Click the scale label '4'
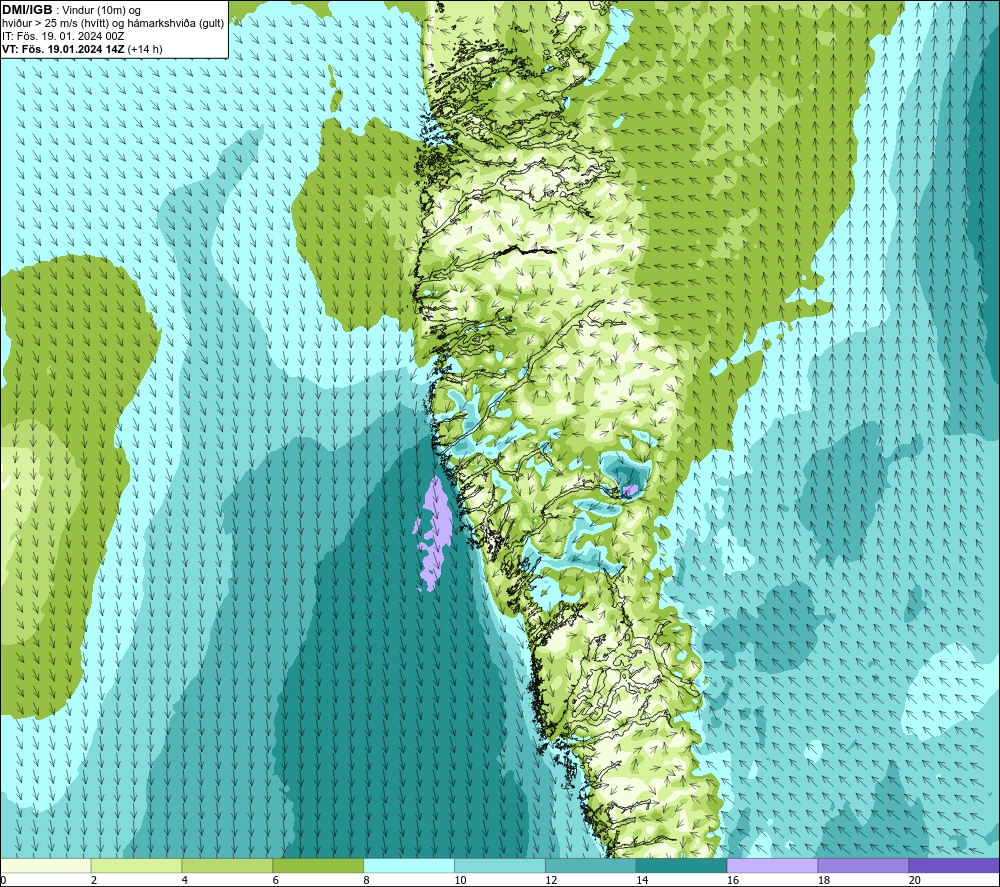The height and width of the screenshot is (887, 1000). pos(185,880)
